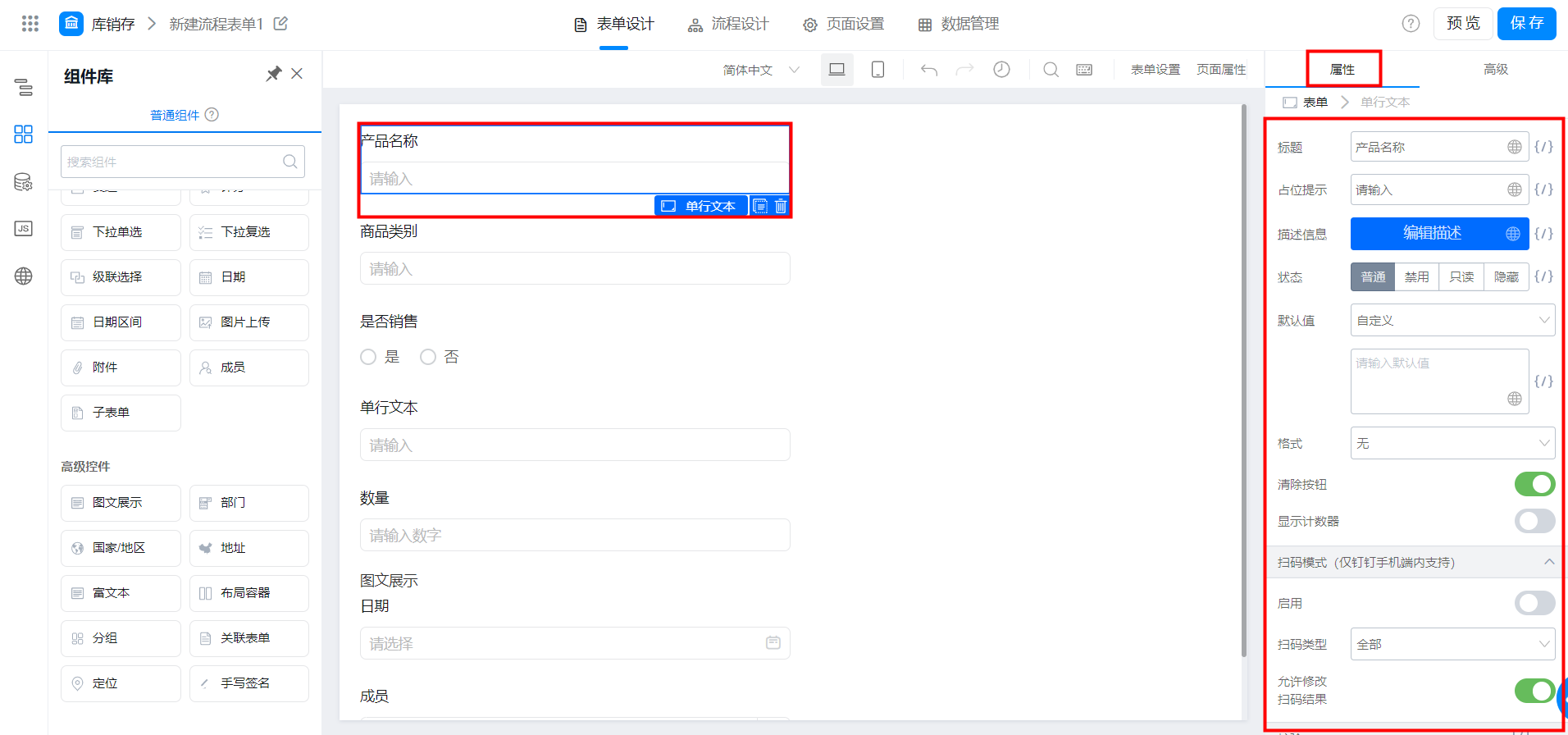This screenshot has height=735, width=1568.
Task: Bind variable for 占位提示 via braces icon
Action: 1543,189
